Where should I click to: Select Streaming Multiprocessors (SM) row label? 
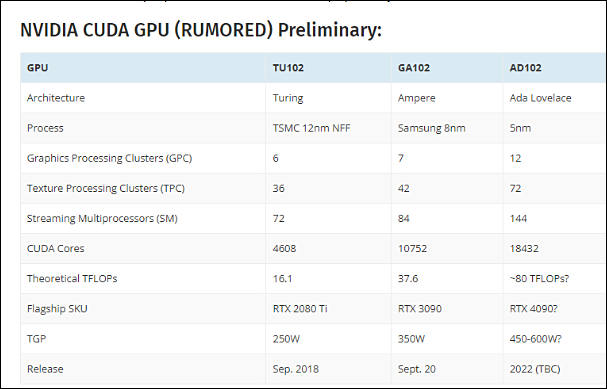[102, 219]
